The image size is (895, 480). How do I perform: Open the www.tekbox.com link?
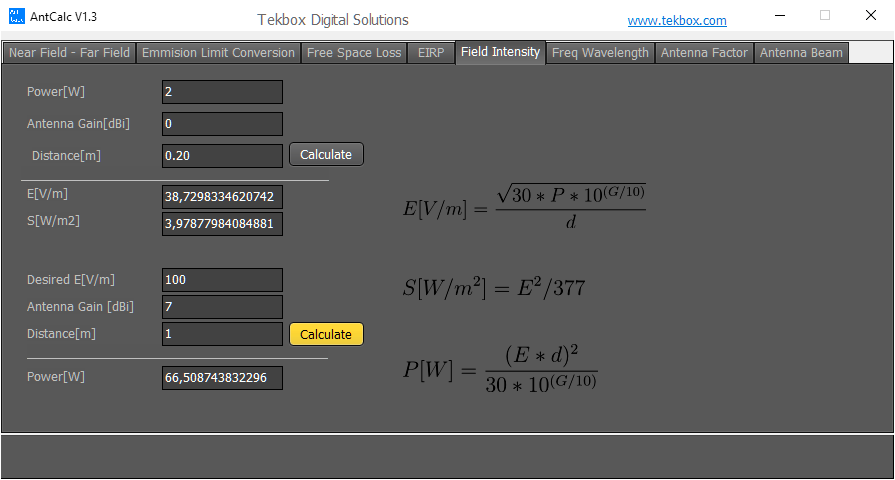[x=677, y=21]
